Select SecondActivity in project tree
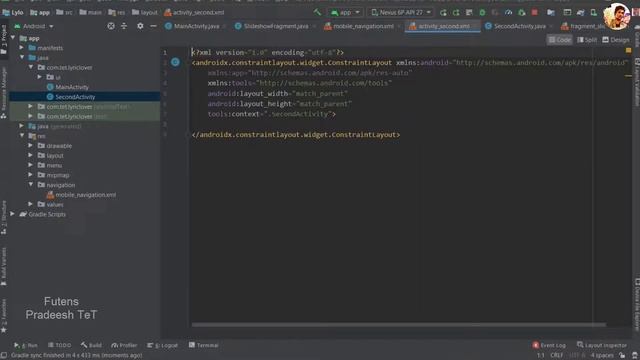Viewport: 640px width, 360px height. (75, 97)
